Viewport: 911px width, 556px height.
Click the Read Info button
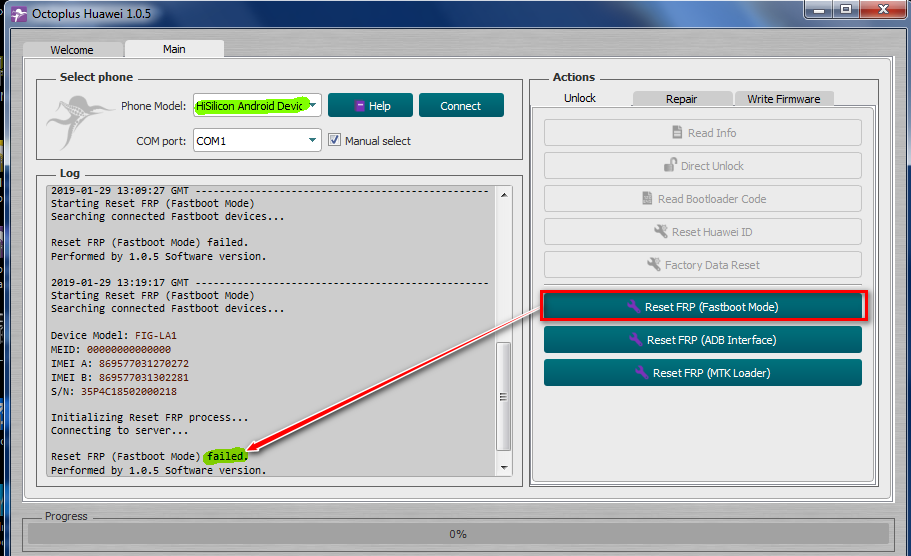(x=703, y=132)
